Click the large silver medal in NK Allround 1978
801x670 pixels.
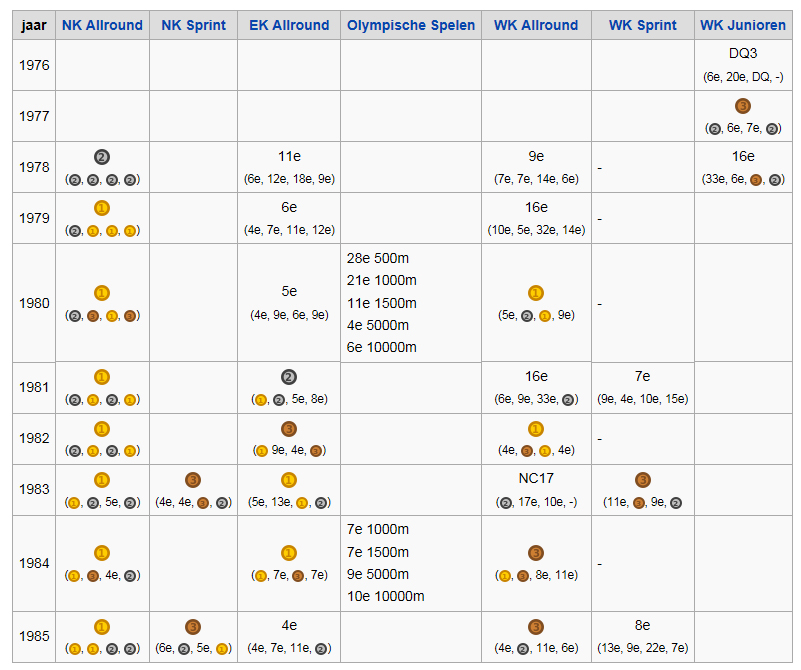tap(102, 157)
